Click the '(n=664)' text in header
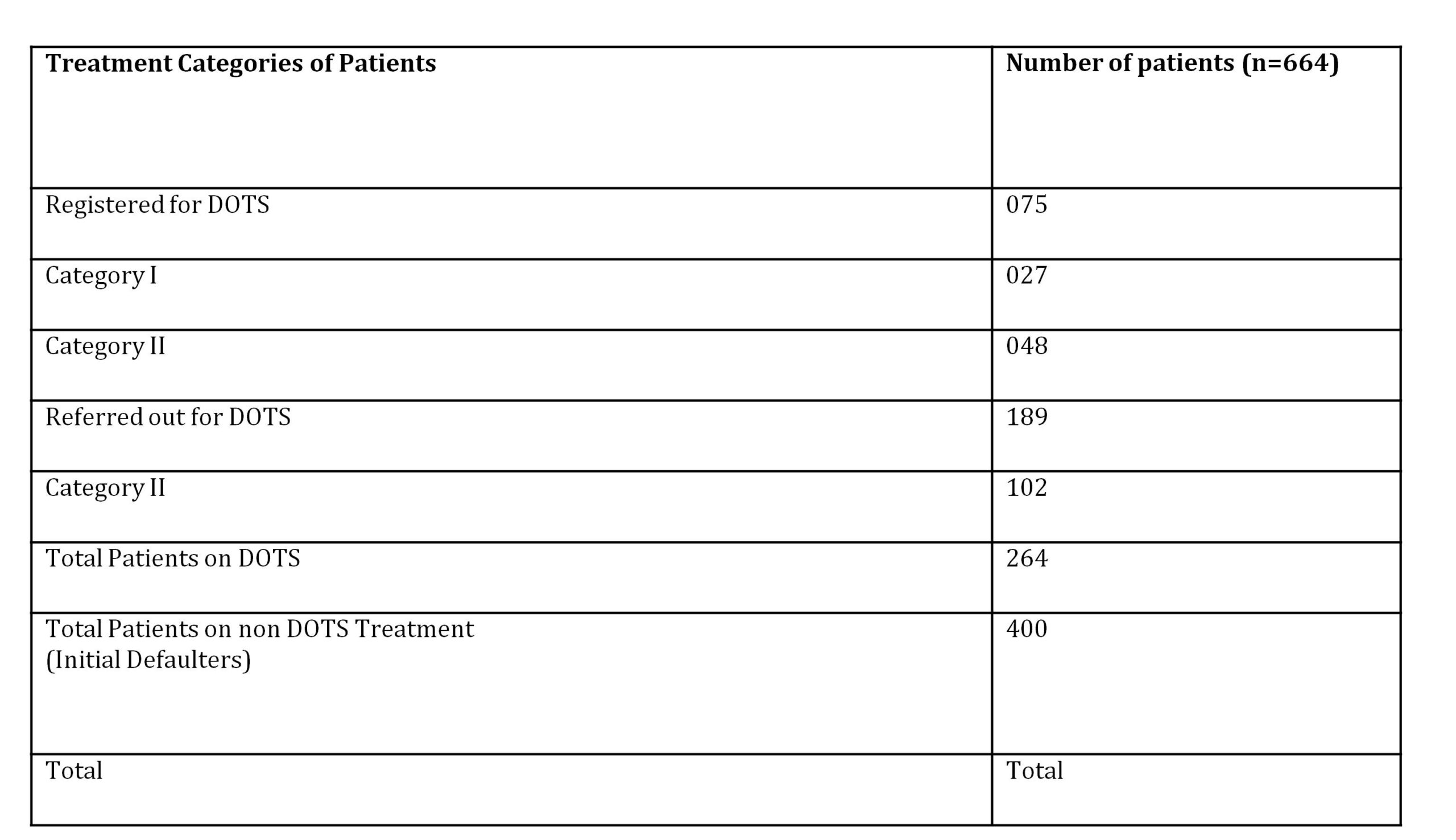 (x=1290, y=64)
